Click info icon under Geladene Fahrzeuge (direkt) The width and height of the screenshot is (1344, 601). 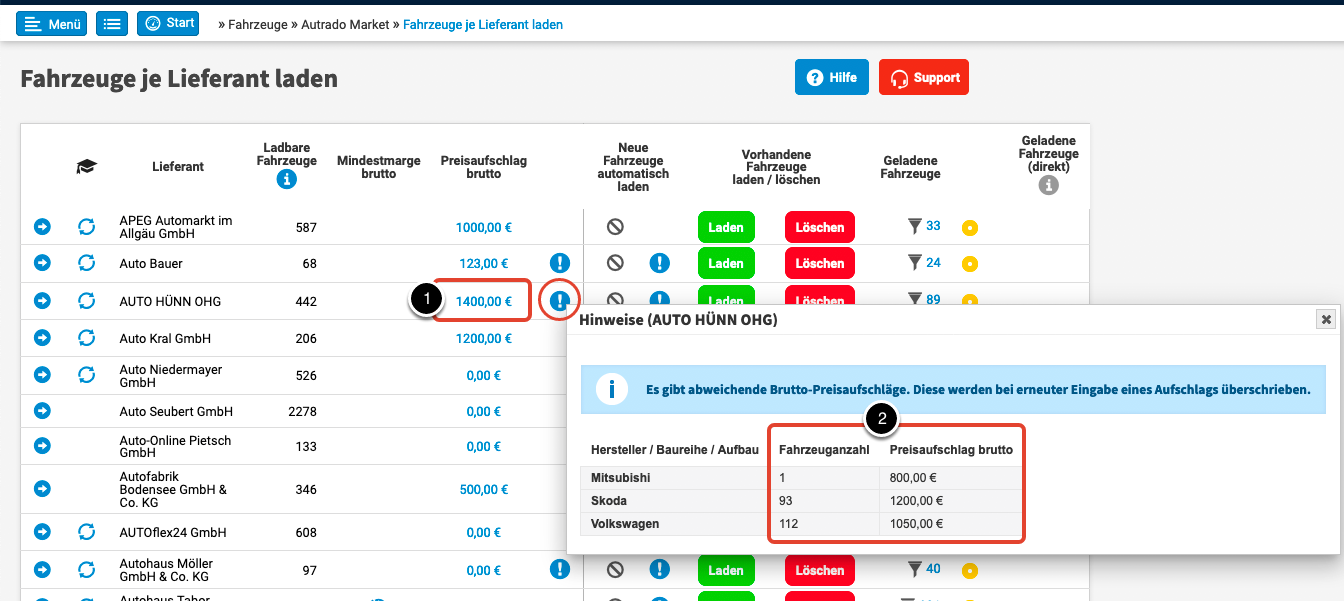(1048, 185)
